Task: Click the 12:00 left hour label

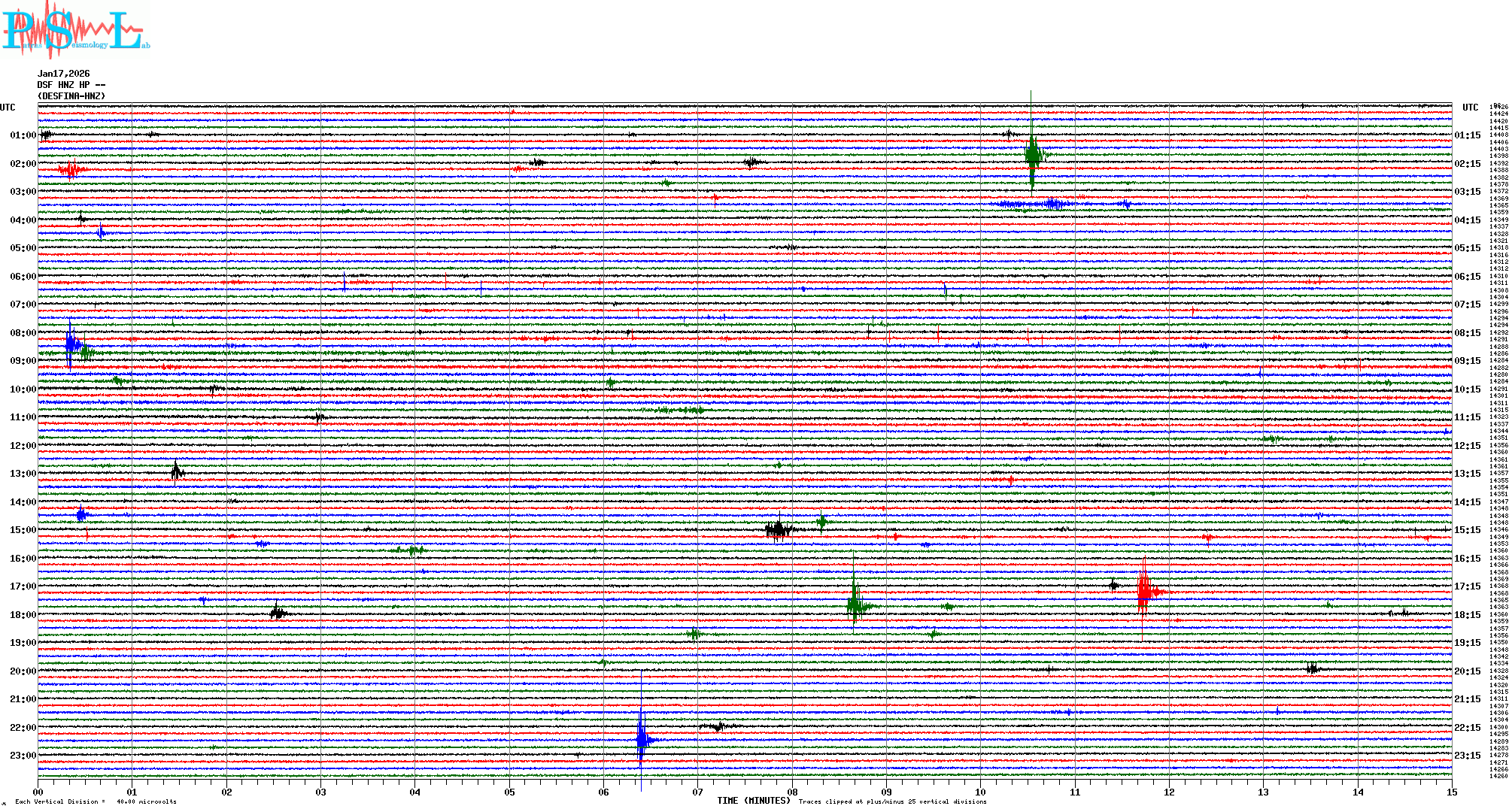Action: [23, 446]
